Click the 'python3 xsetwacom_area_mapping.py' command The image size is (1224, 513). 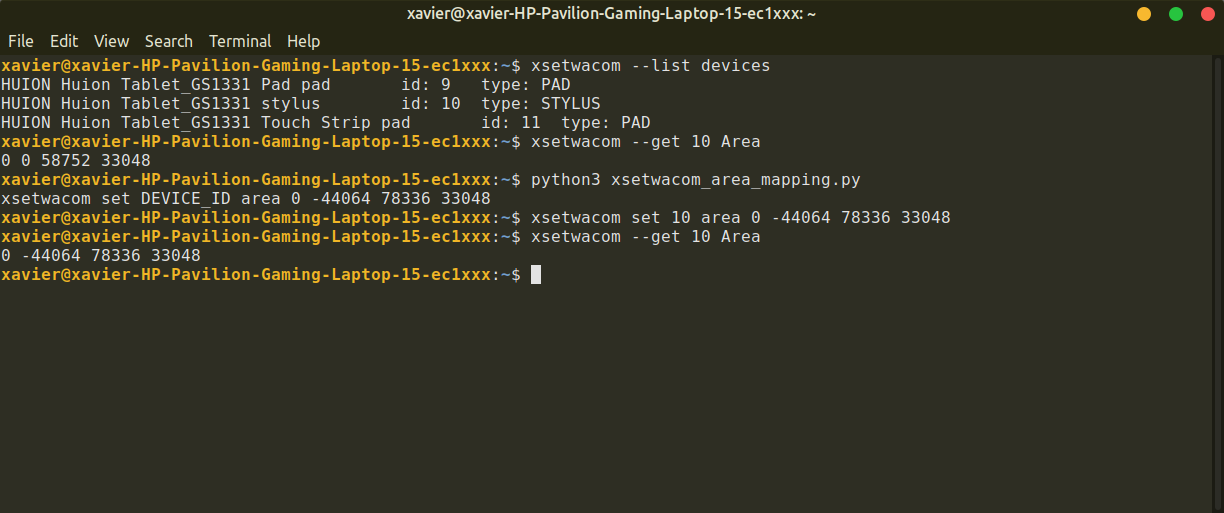[x=695, y=180]
